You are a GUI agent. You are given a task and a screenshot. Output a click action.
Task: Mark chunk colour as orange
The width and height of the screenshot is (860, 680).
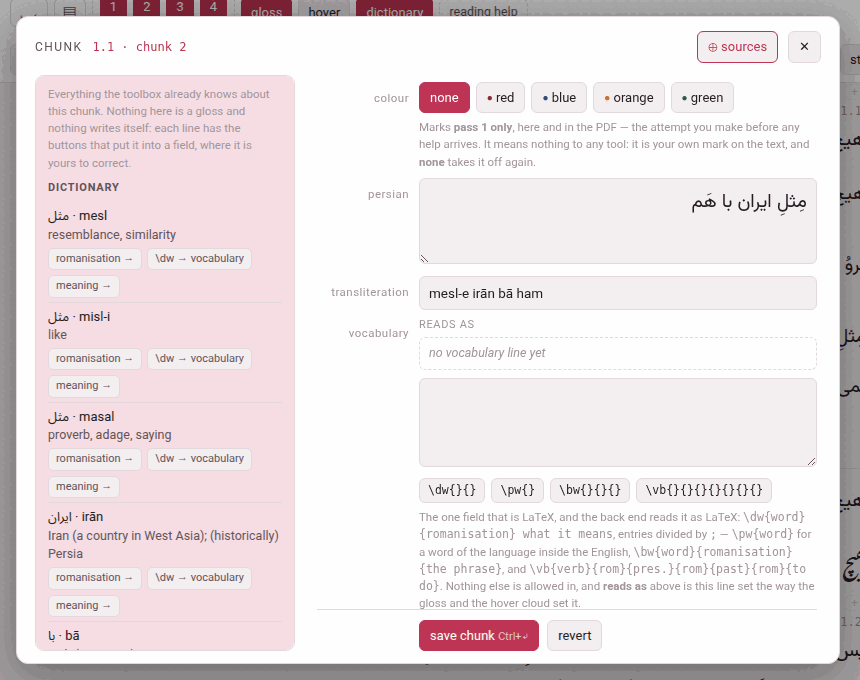[629, 98]
